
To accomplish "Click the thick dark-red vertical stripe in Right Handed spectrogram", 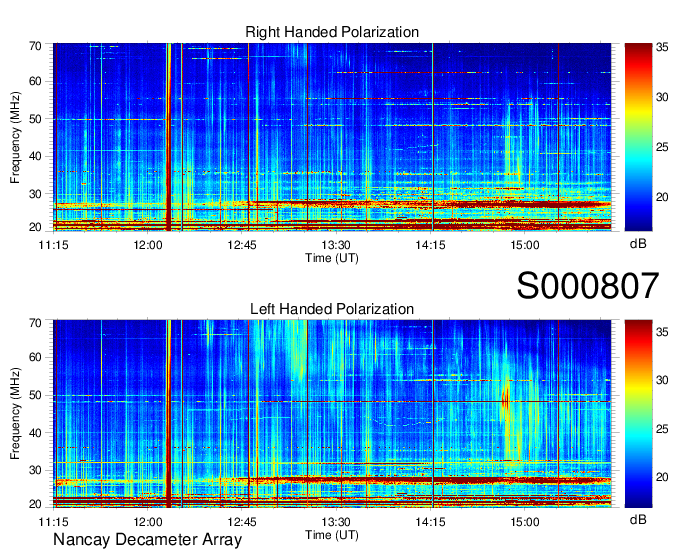I will [x=169, y=137].
